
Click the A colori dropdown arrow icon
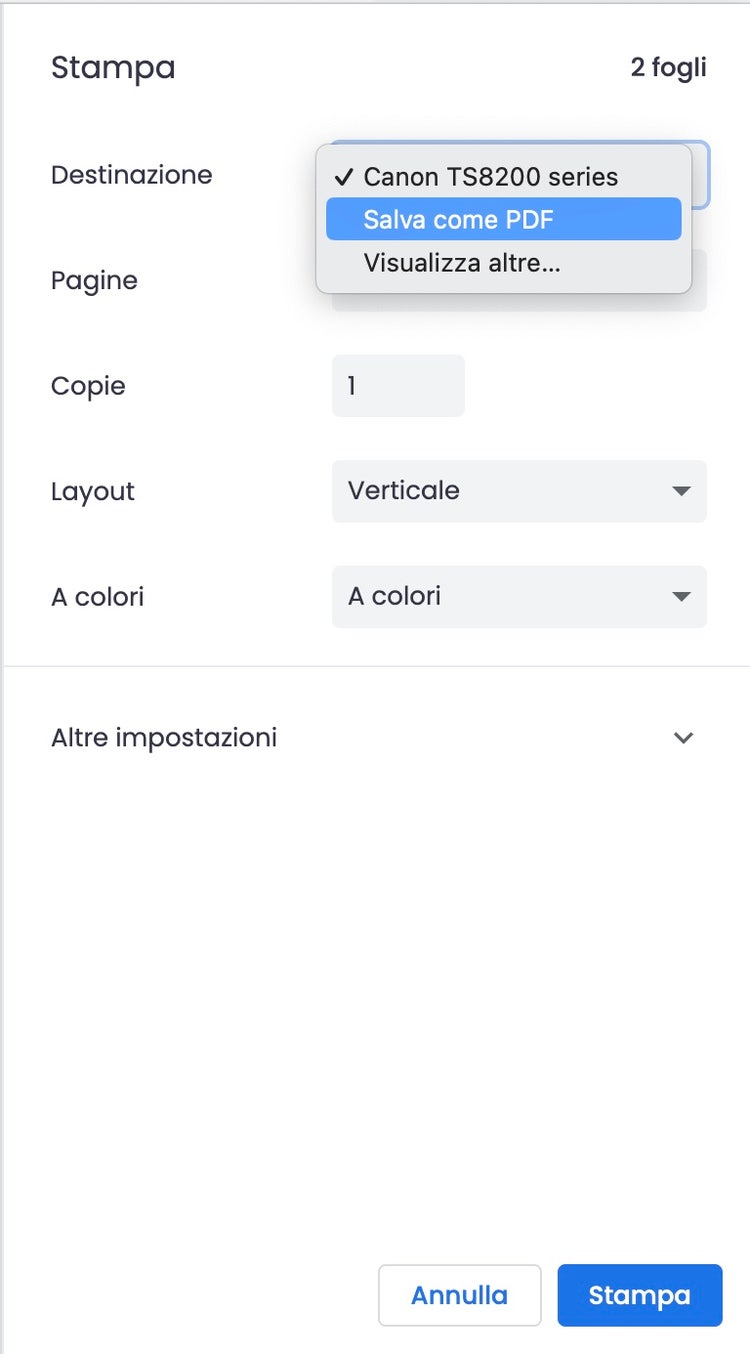coord(681,597)
